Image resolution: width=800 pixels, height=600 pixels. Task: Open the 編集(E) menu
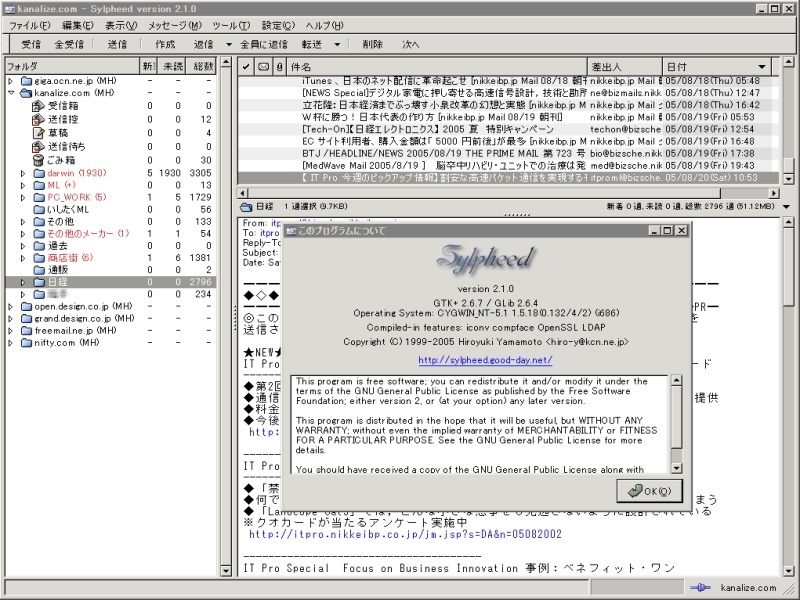pos(78,25)
